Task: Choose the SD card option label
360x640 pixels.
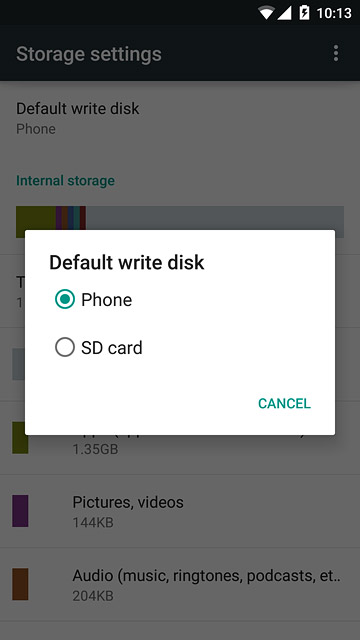Action: pos(112,348)
